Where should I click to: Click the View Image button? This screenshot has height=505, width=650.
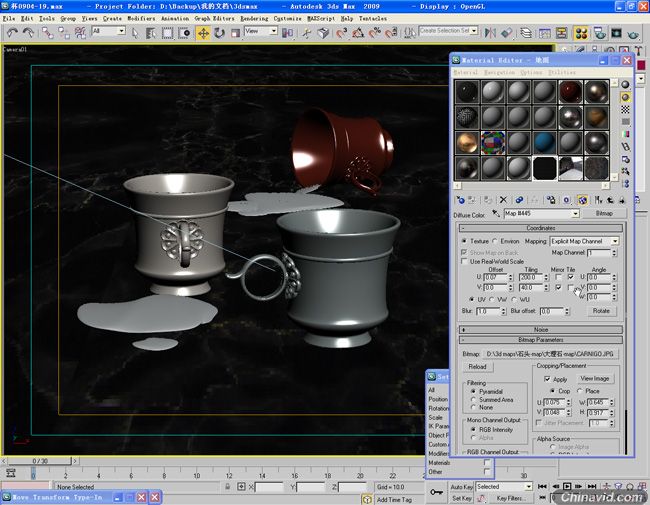[594, 379]
